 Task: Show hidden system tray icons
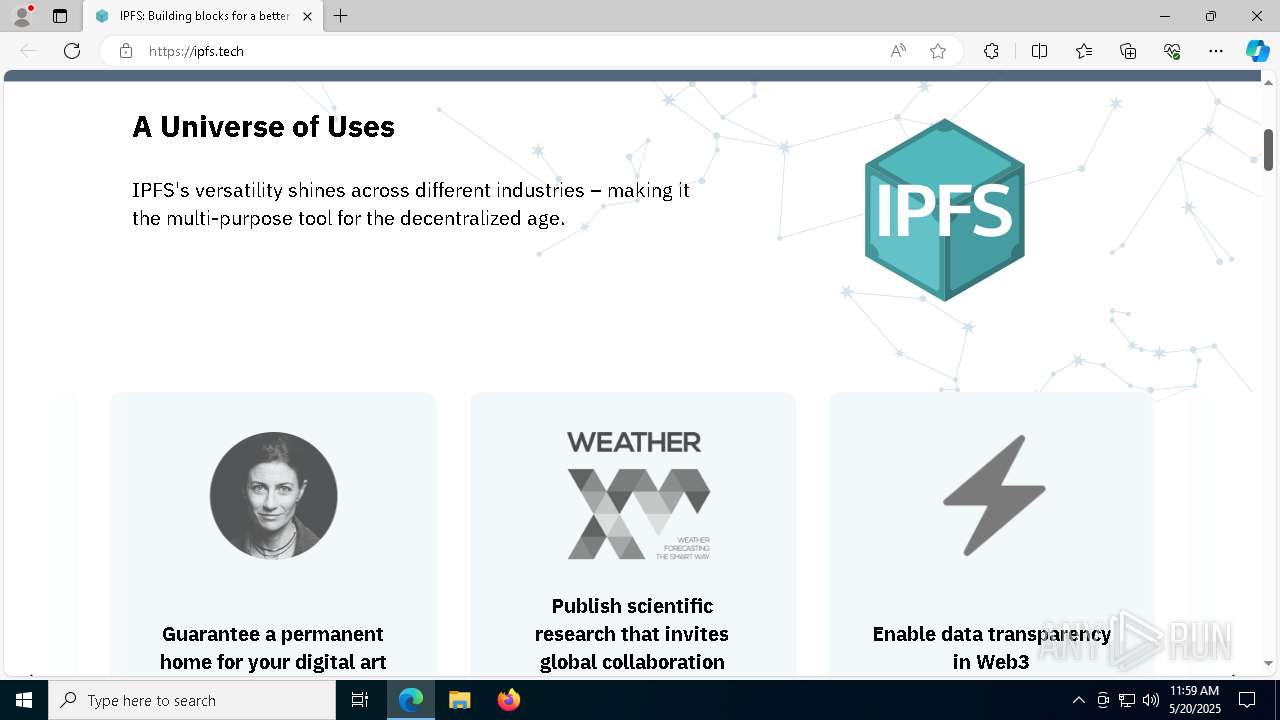tap(1078, 700)
